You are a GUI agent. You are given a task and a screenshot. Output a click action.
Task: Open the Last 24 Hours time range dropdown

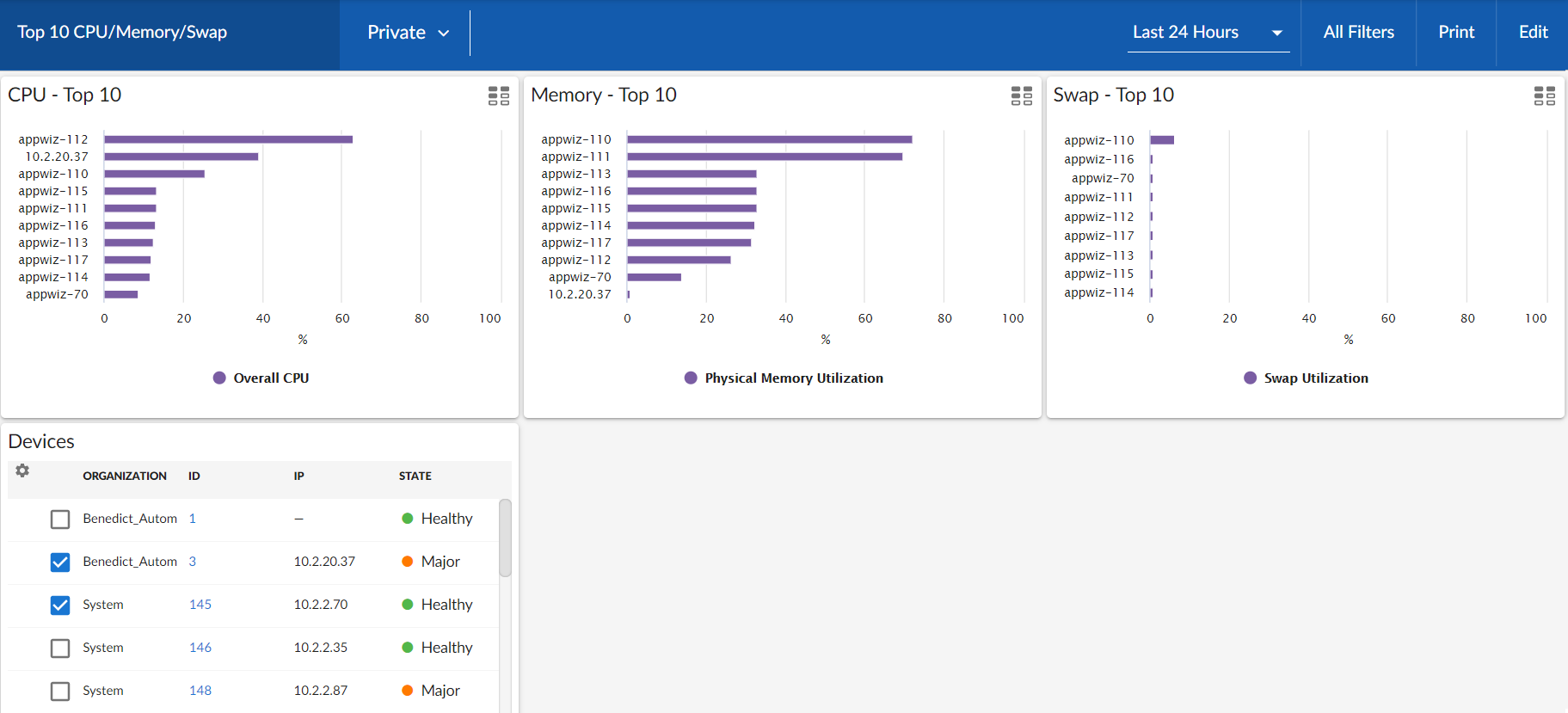coord(1208,33)
